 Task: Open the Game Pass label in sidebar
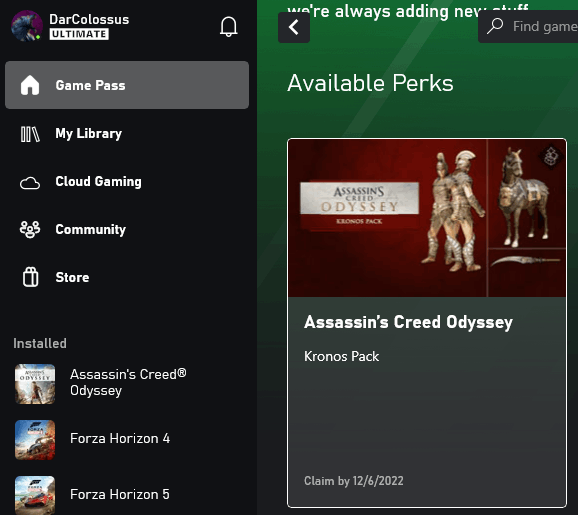point(90,85)
